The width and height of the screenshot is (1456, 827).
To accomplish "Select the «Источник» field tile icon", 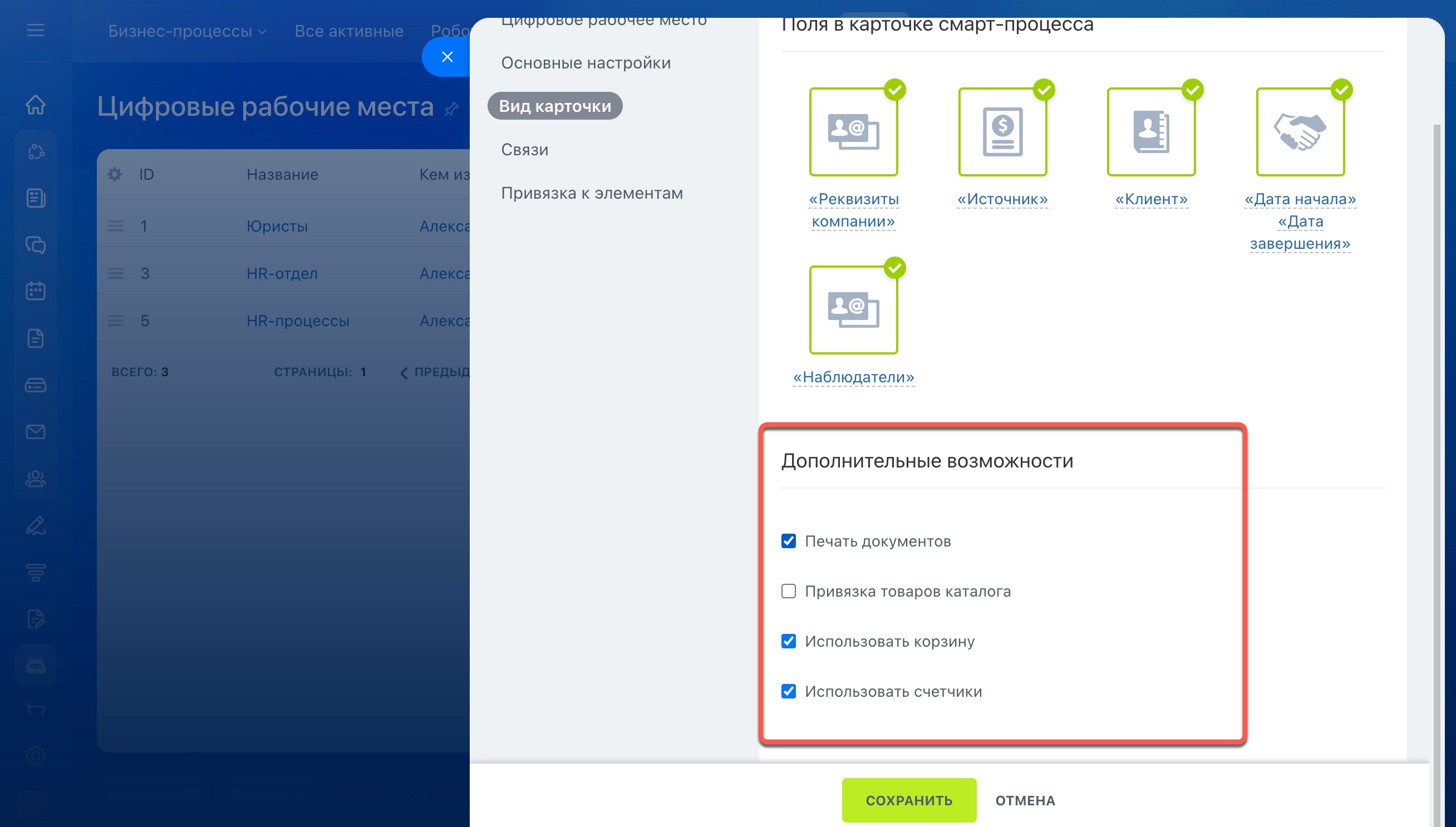I will coord(1002,132).
